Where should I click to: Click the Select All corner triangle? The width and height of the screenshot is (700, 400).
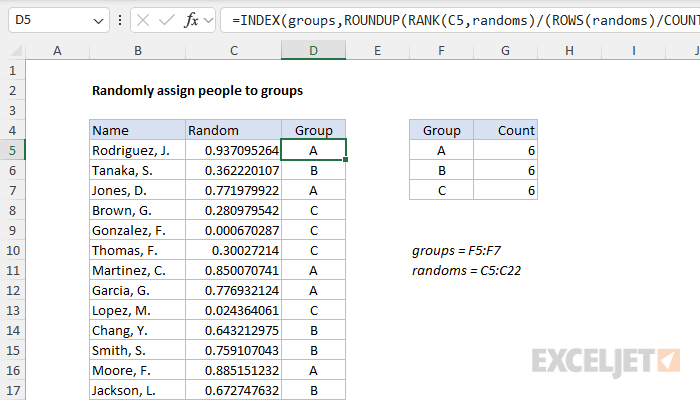[17, 51]
